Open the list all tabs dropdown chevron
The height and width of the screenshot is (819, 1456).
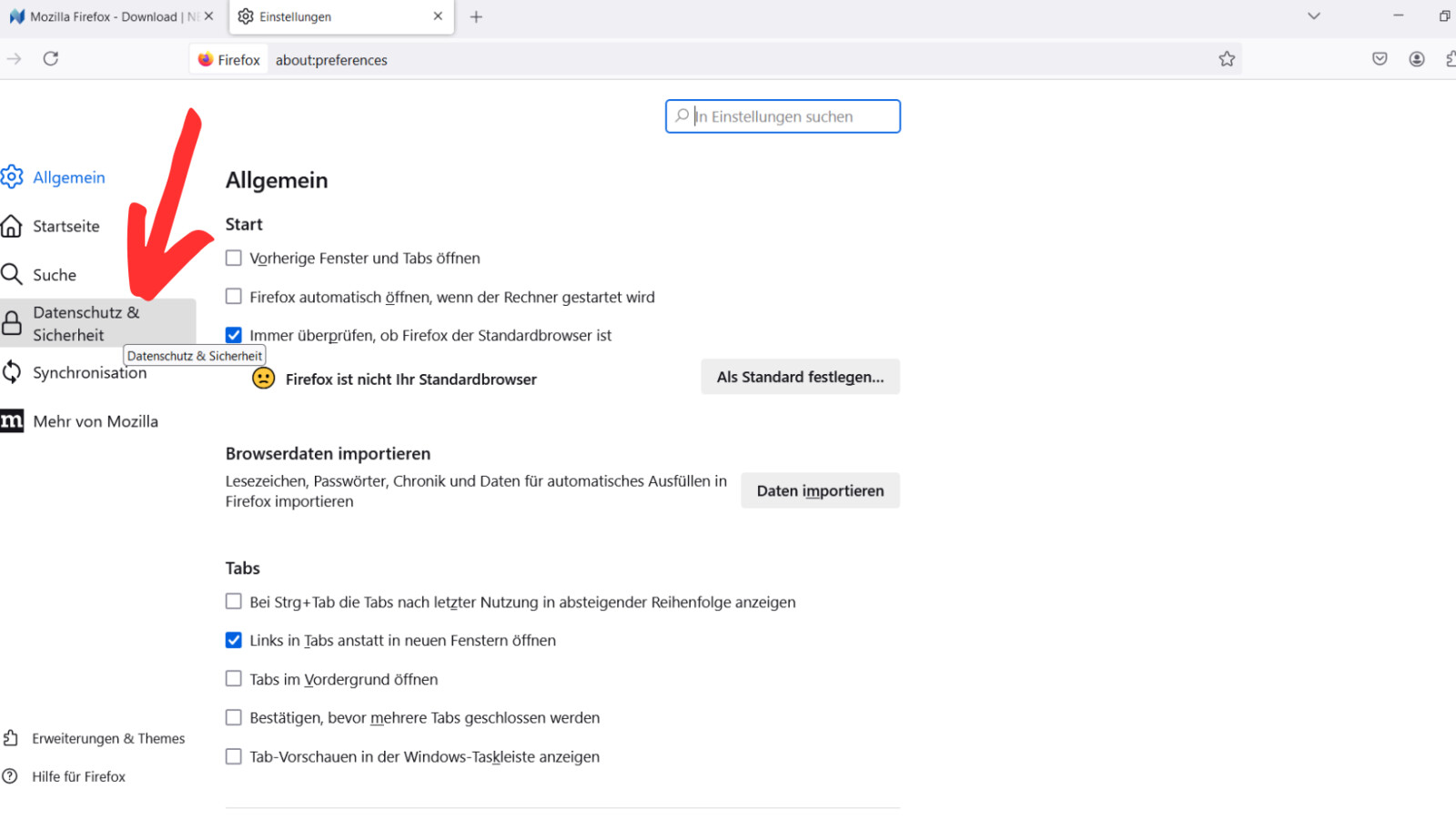1313,16
